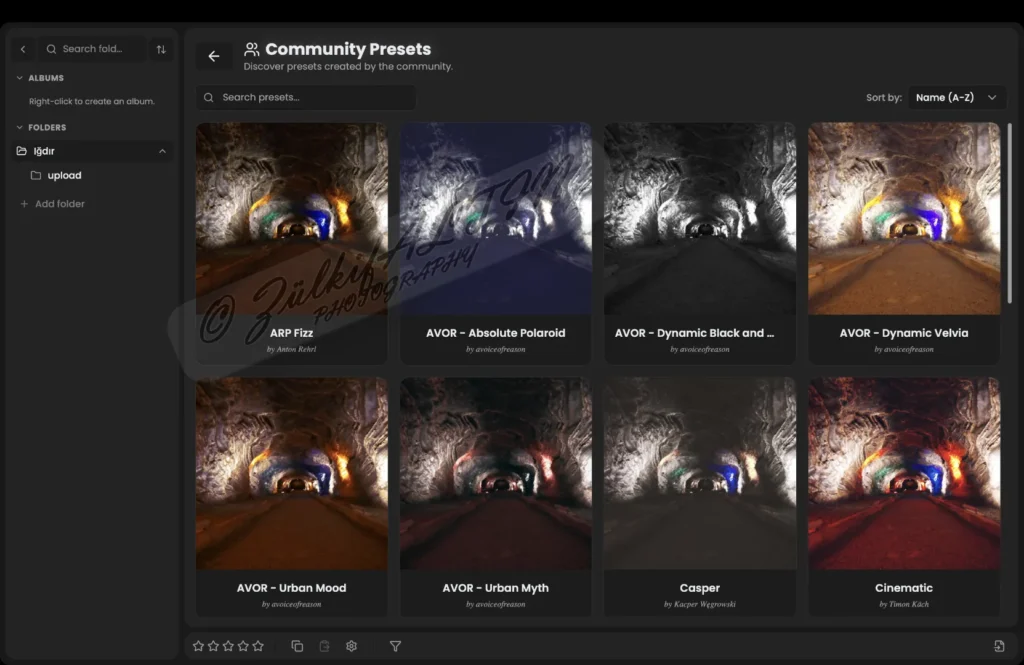Click the Community Presets people icon

click(251, 49)
